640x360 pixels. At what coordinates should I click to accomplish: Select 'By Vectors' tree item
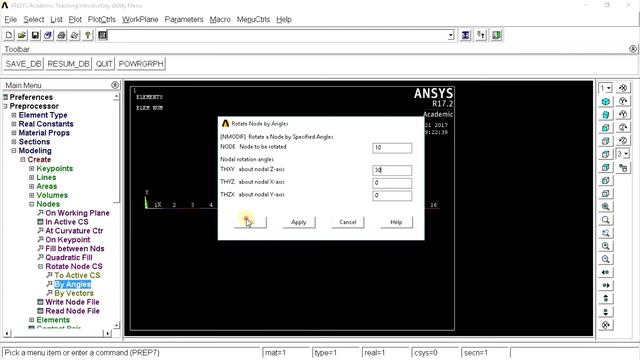(x=74, y=293)
